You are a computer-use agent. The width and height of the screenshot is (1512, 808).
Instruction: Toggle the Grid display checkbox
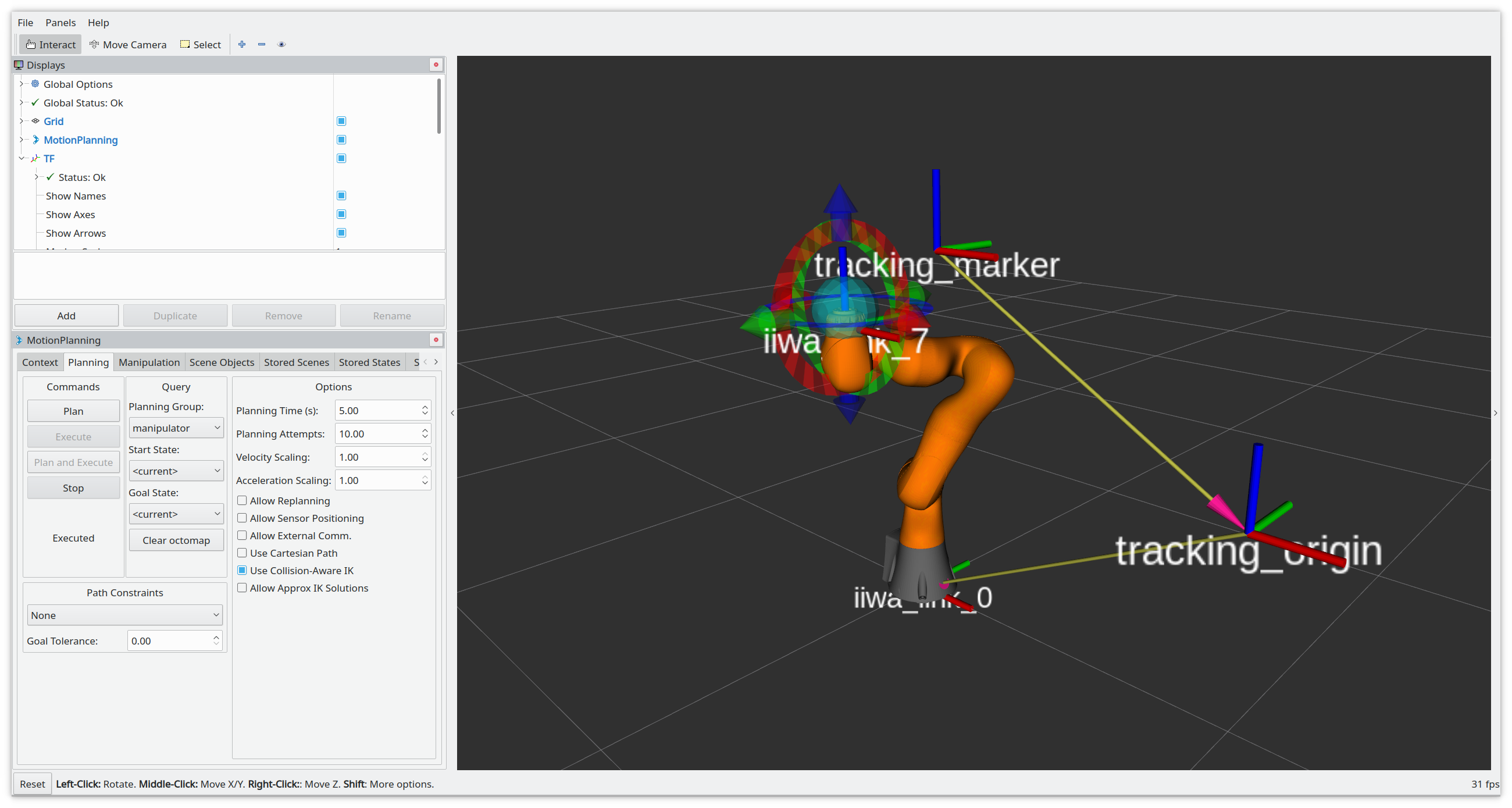pyautogui.click(x=341, y=121)
